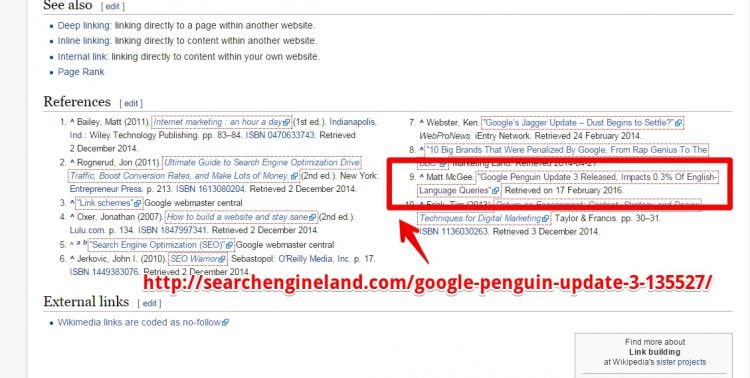
Task: Click back-reference 'b' of reference 5
Action: point(85,243)
